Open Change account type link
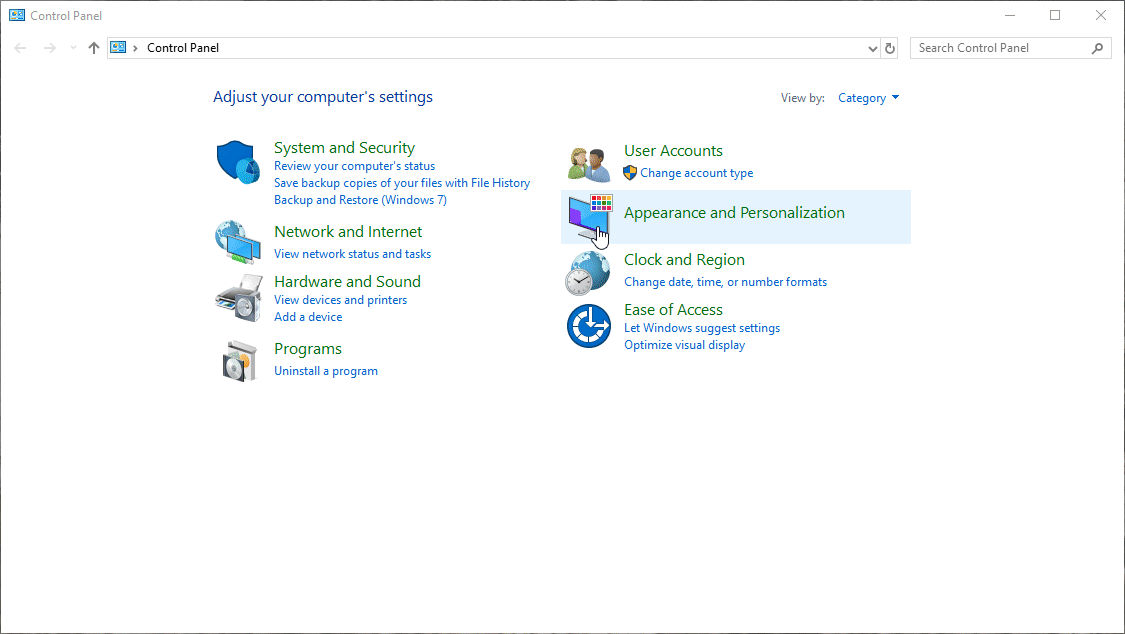1125x634 pixels. 696,173
